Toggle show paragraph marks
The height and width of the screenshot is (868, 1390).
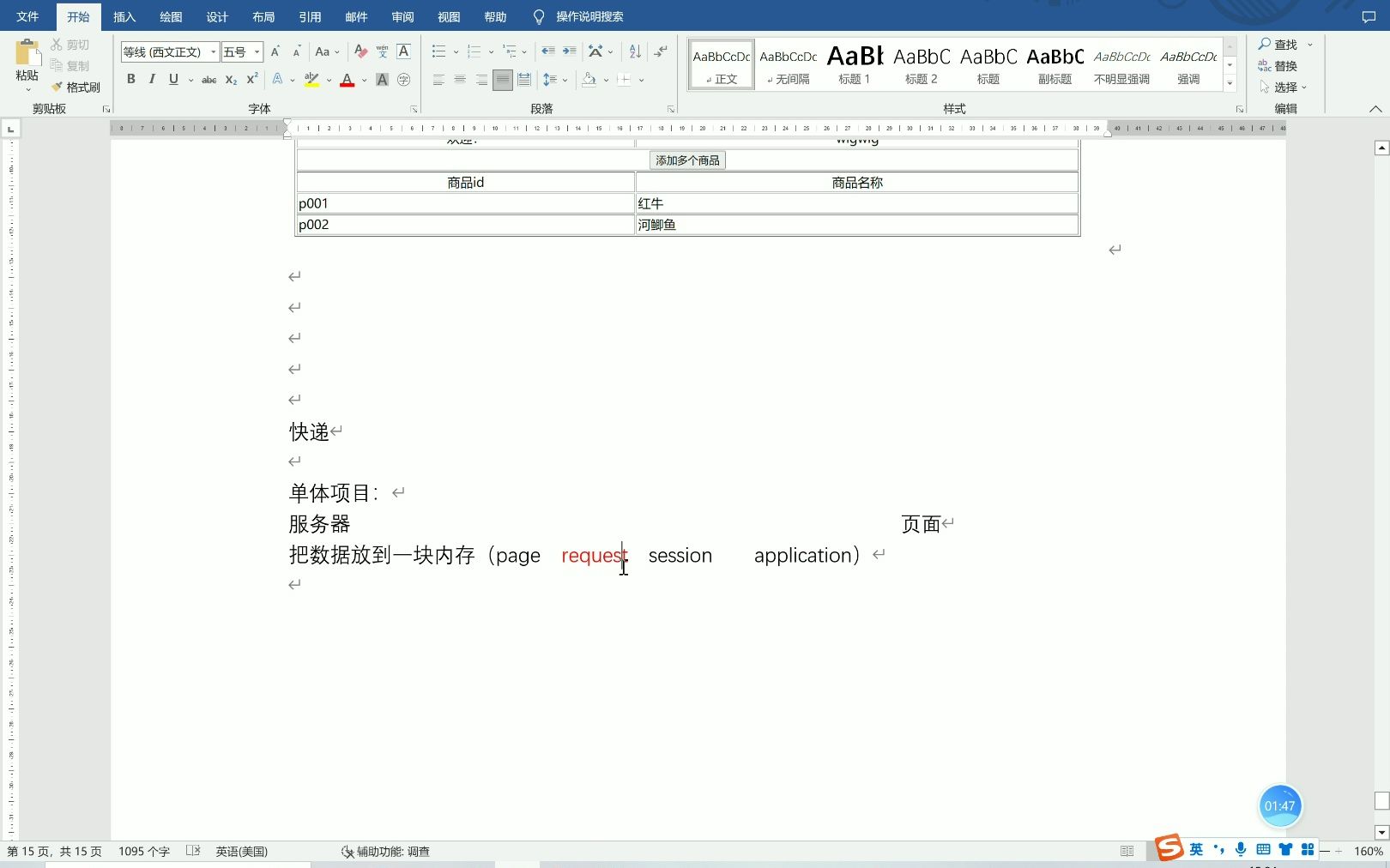point(661,52)
